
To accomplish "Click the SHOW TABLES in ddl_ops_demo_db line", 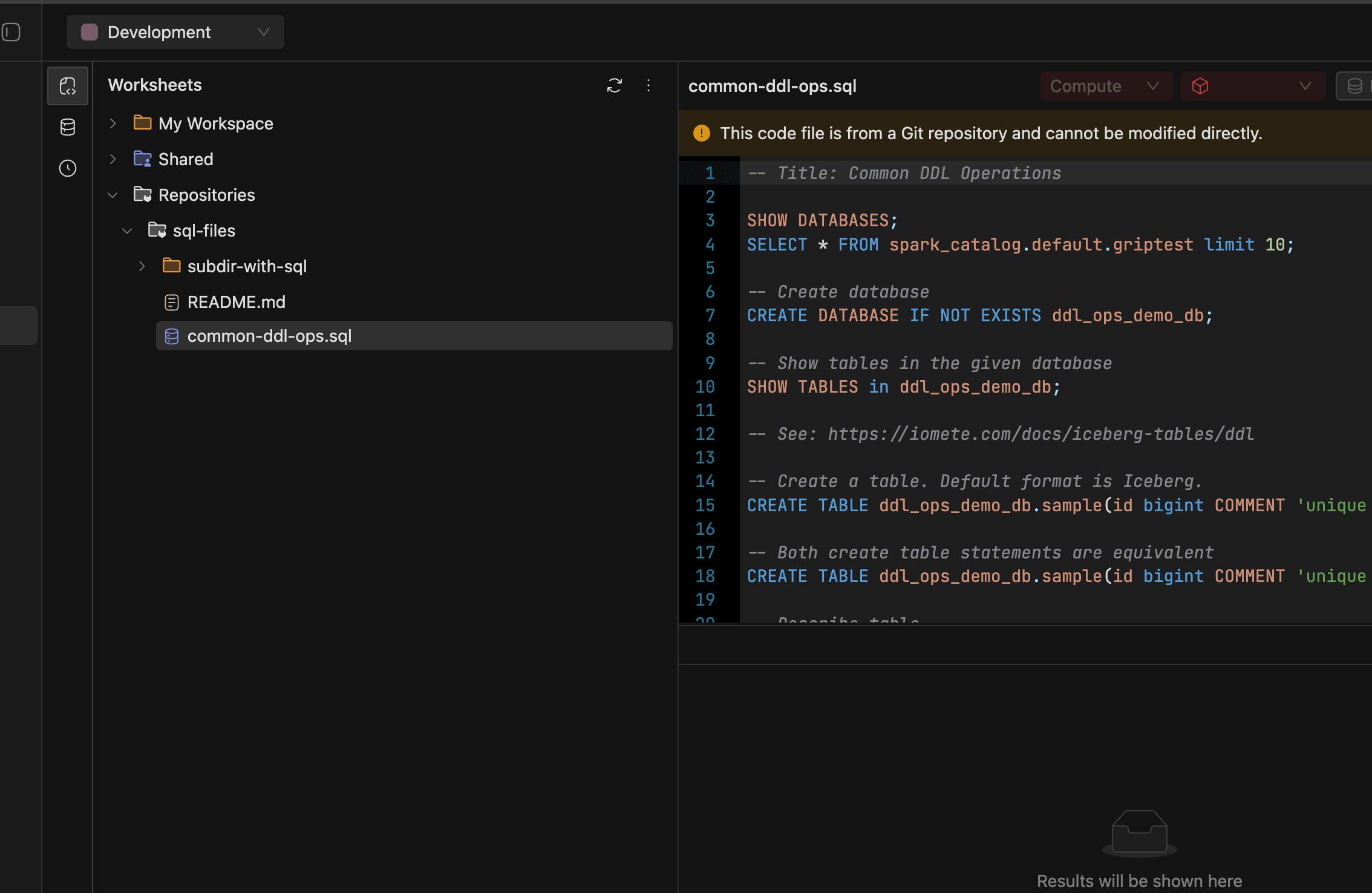I will pyautogui.click(x=904, y=387).
